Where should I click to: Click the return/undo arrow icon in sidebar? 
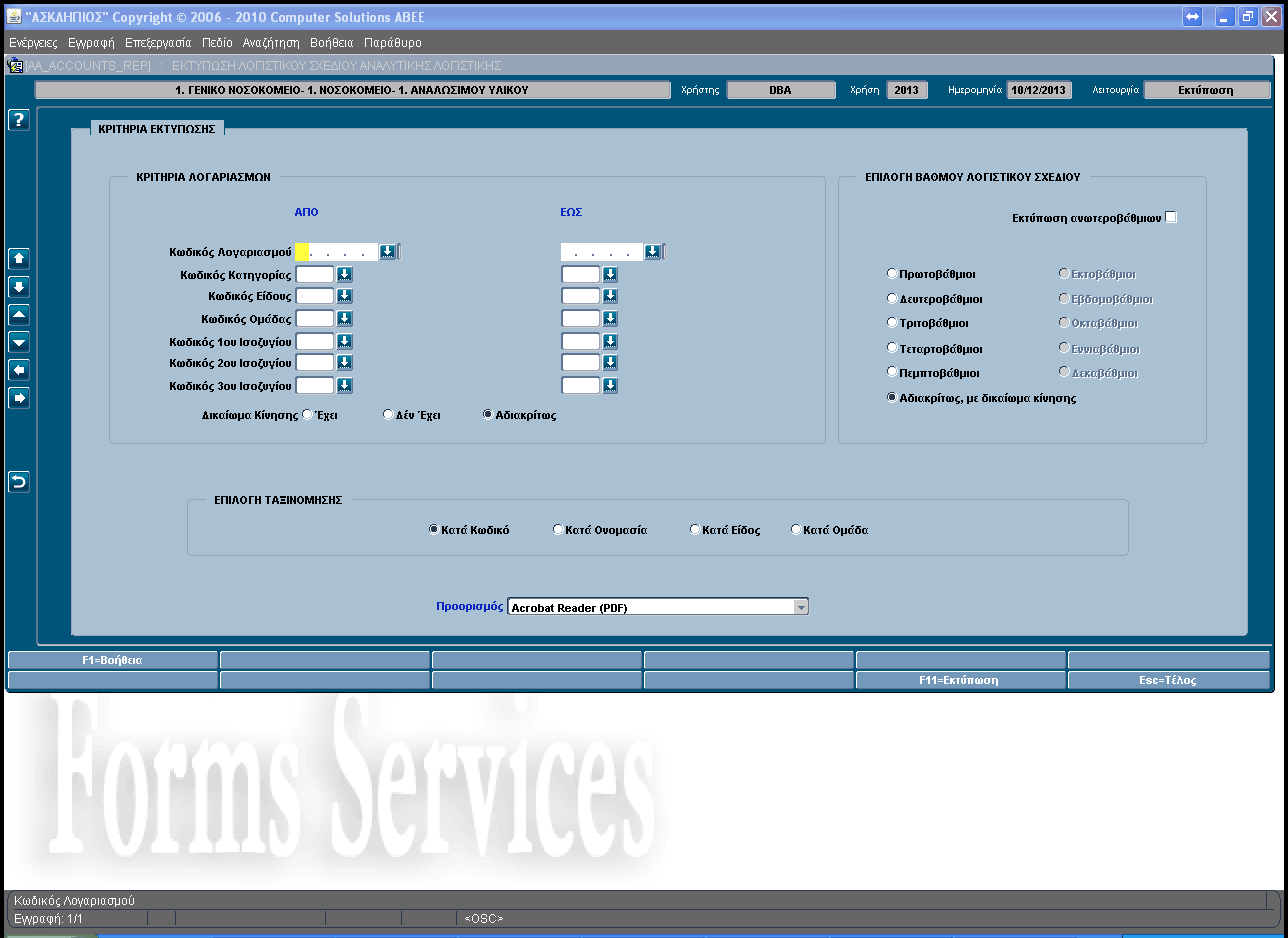19,482
